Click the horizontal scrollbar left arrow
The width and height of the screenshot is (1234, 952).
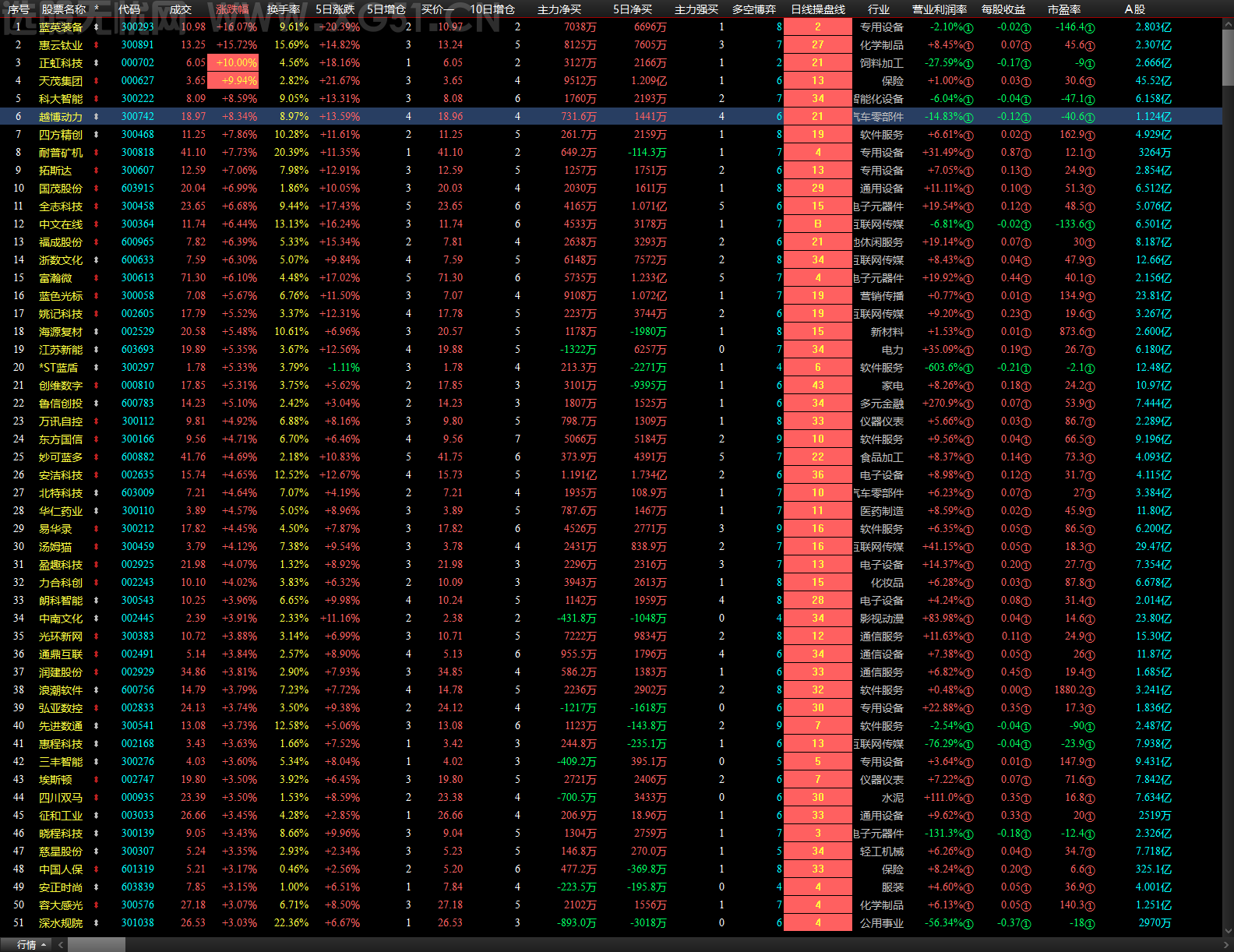61,945
